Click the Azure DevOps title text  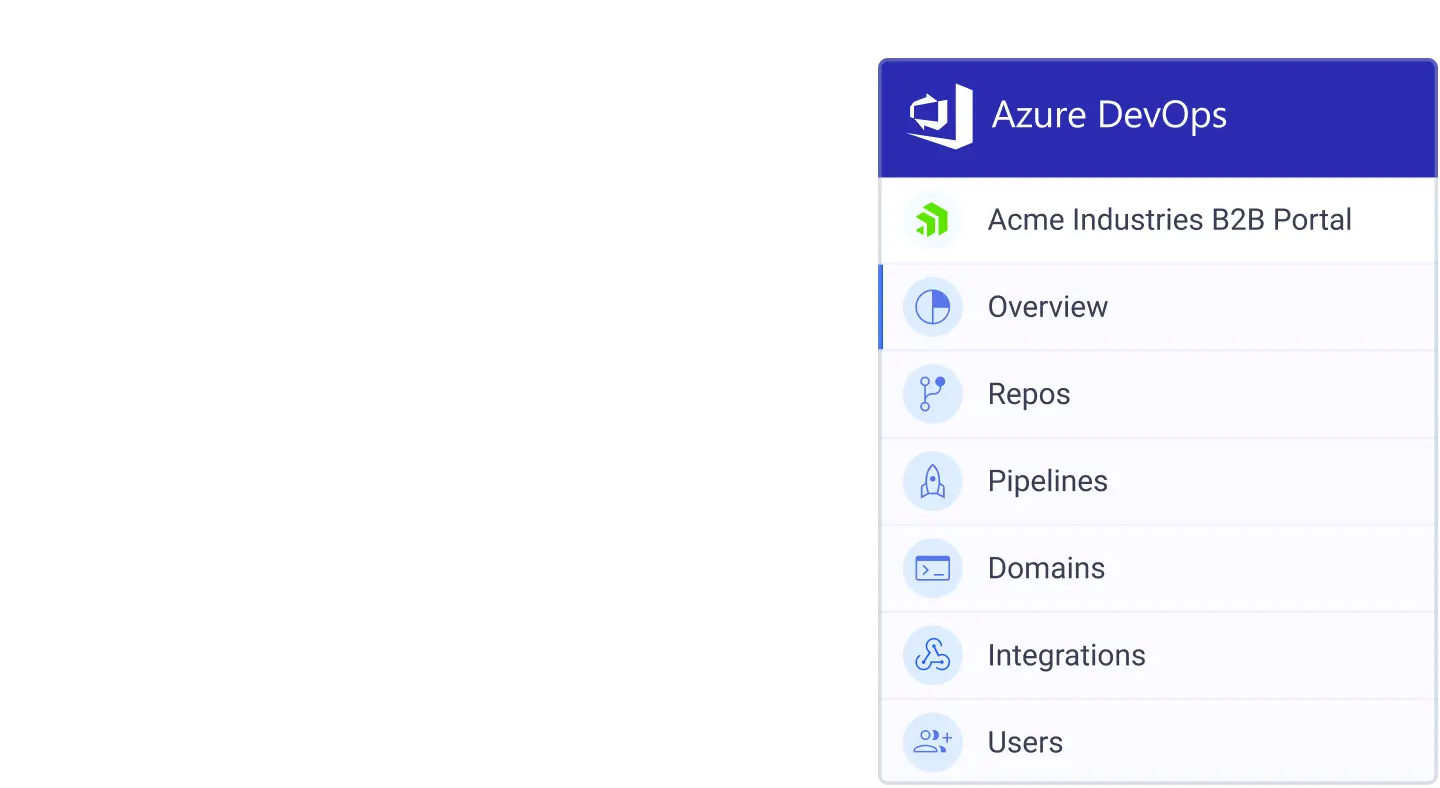[1109, 116]
